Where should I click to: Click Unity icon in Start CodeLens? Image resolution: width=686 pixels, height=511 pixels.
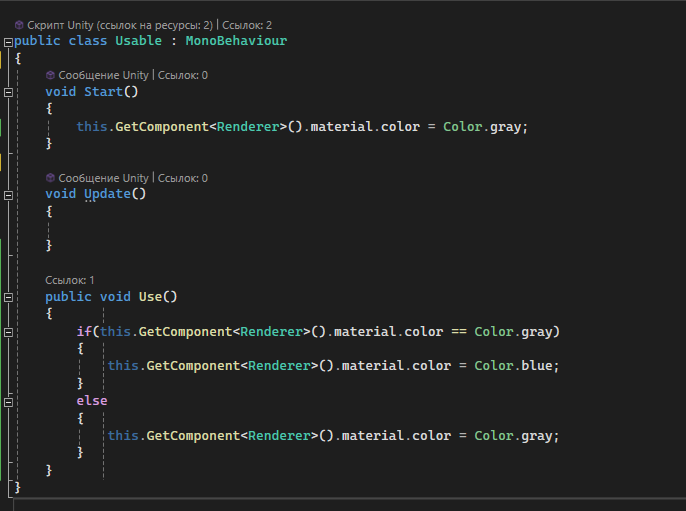coord(50,75)
